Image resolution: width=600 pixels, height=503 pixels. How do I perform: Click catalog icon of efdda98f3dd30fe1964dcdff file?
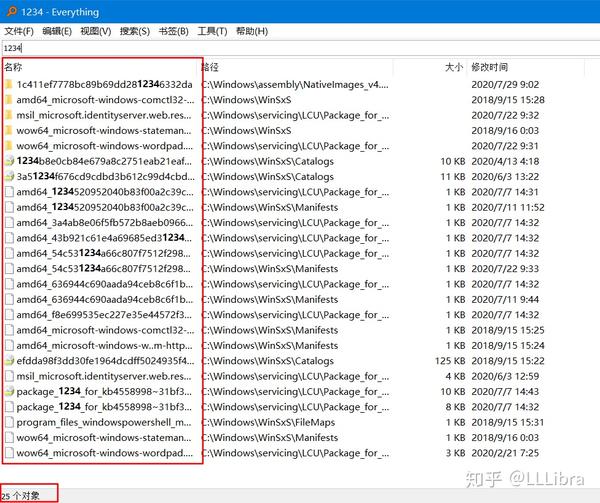pyautogui.click(x=9, y=361)
